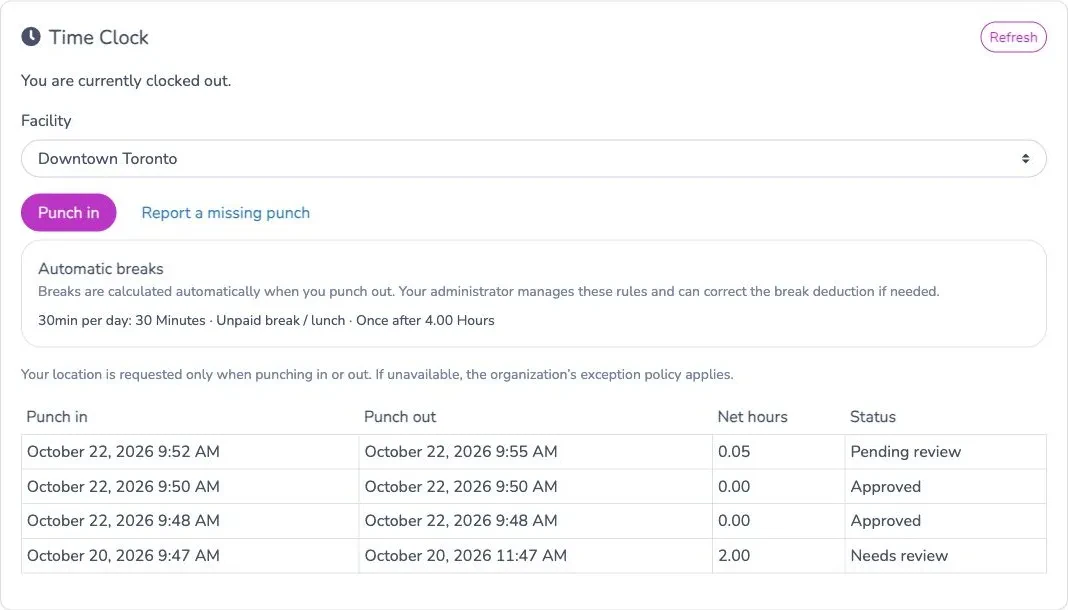This screenshot has width=1068, height=610.
Task: Click the 0.00 net hours in the 9:48 AM row
Action: click(x=734, y=521)
